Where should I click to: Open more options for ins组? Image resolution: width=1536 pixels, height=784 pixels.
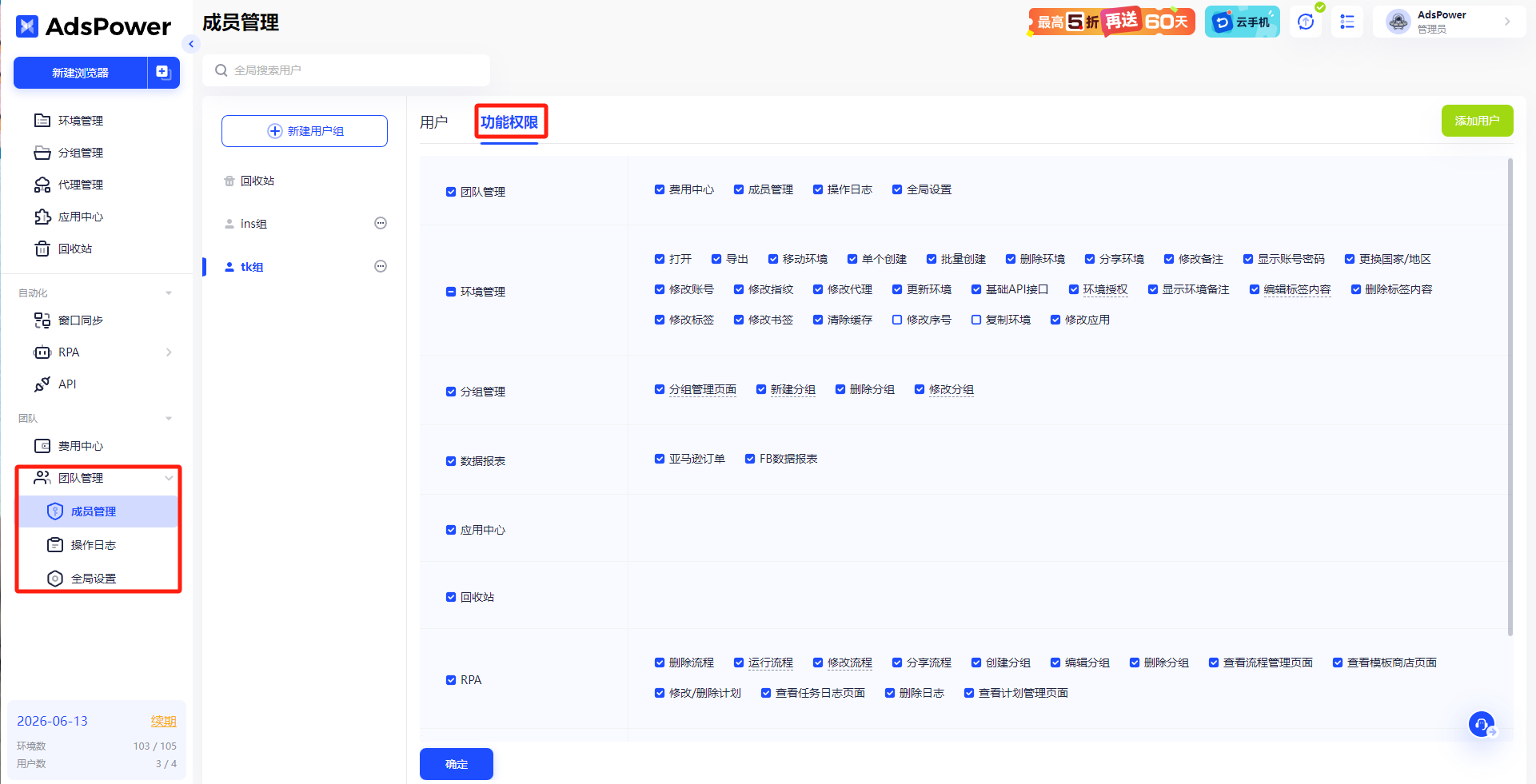pyautogui.click(x=381, y=223)
